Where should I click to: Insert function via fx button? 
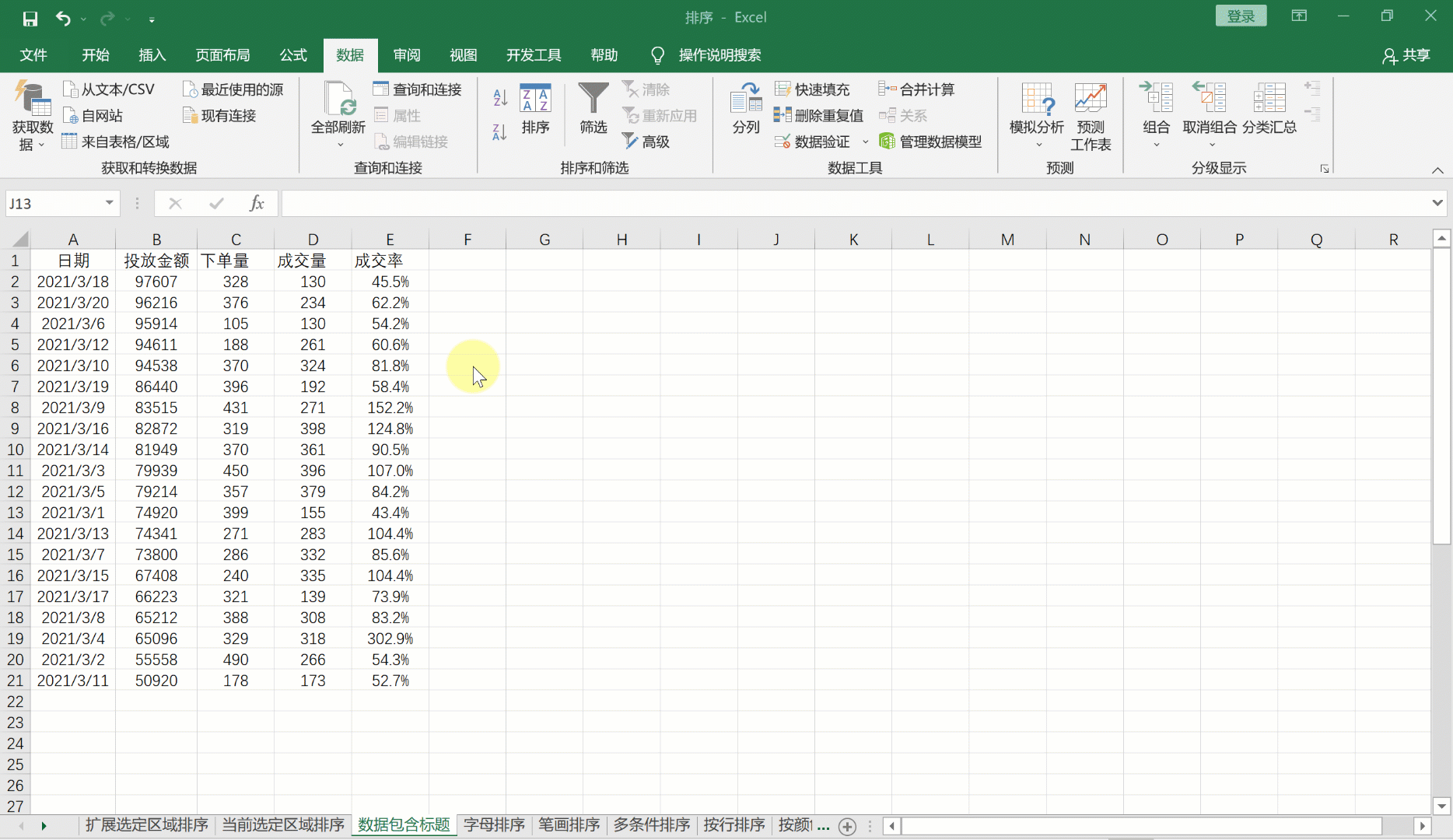[257, 204]
